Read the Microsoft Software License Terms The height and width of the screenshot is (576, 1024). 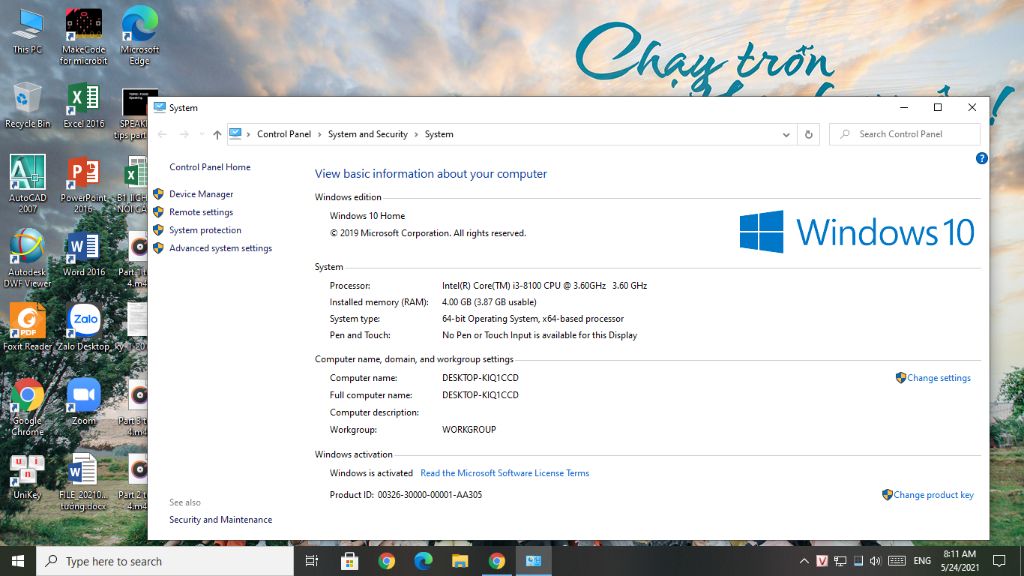pyautogui.click(x=504, y=473)
